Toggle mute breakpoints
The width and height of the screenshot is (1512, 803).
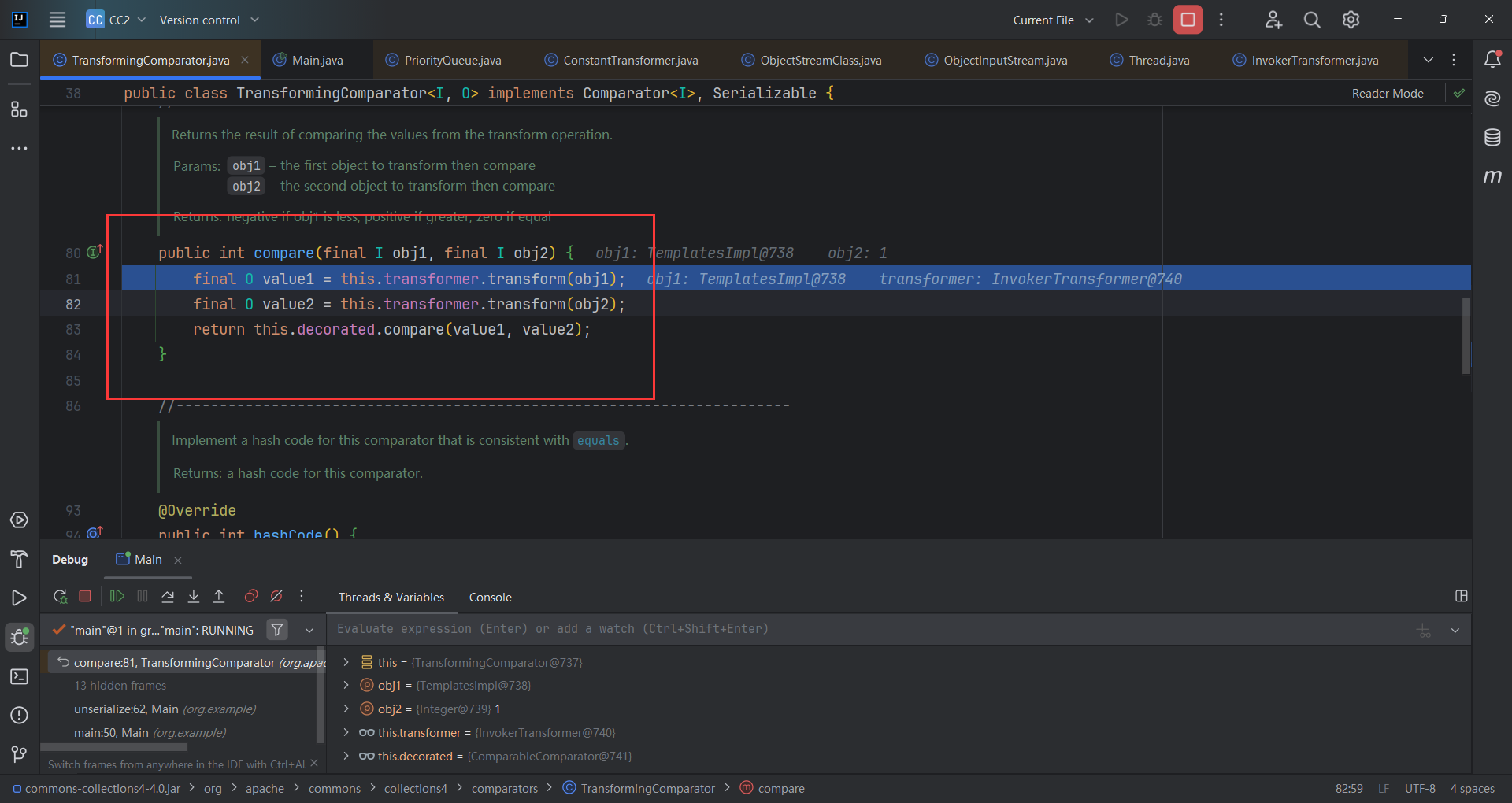276,597
